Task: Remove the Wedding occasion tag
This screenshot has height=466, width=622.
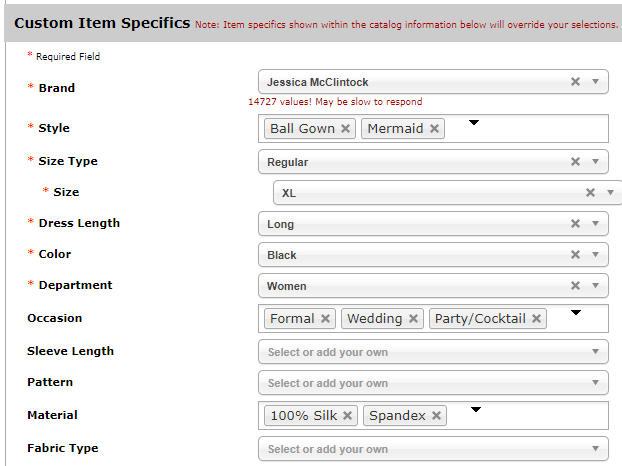Action: [x=413, y=318]
